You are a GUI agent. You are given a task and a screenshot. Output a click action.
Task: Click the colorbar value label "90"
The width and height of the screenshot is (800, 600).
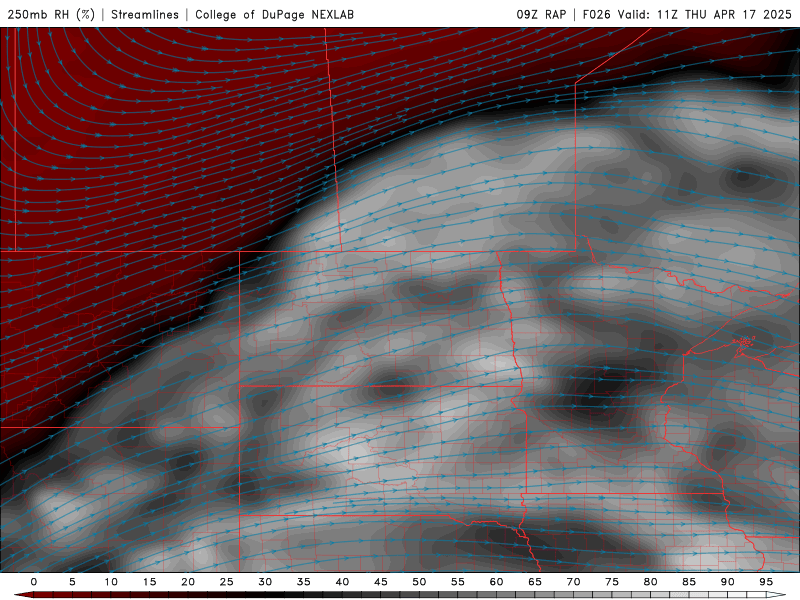pos(727,582)
